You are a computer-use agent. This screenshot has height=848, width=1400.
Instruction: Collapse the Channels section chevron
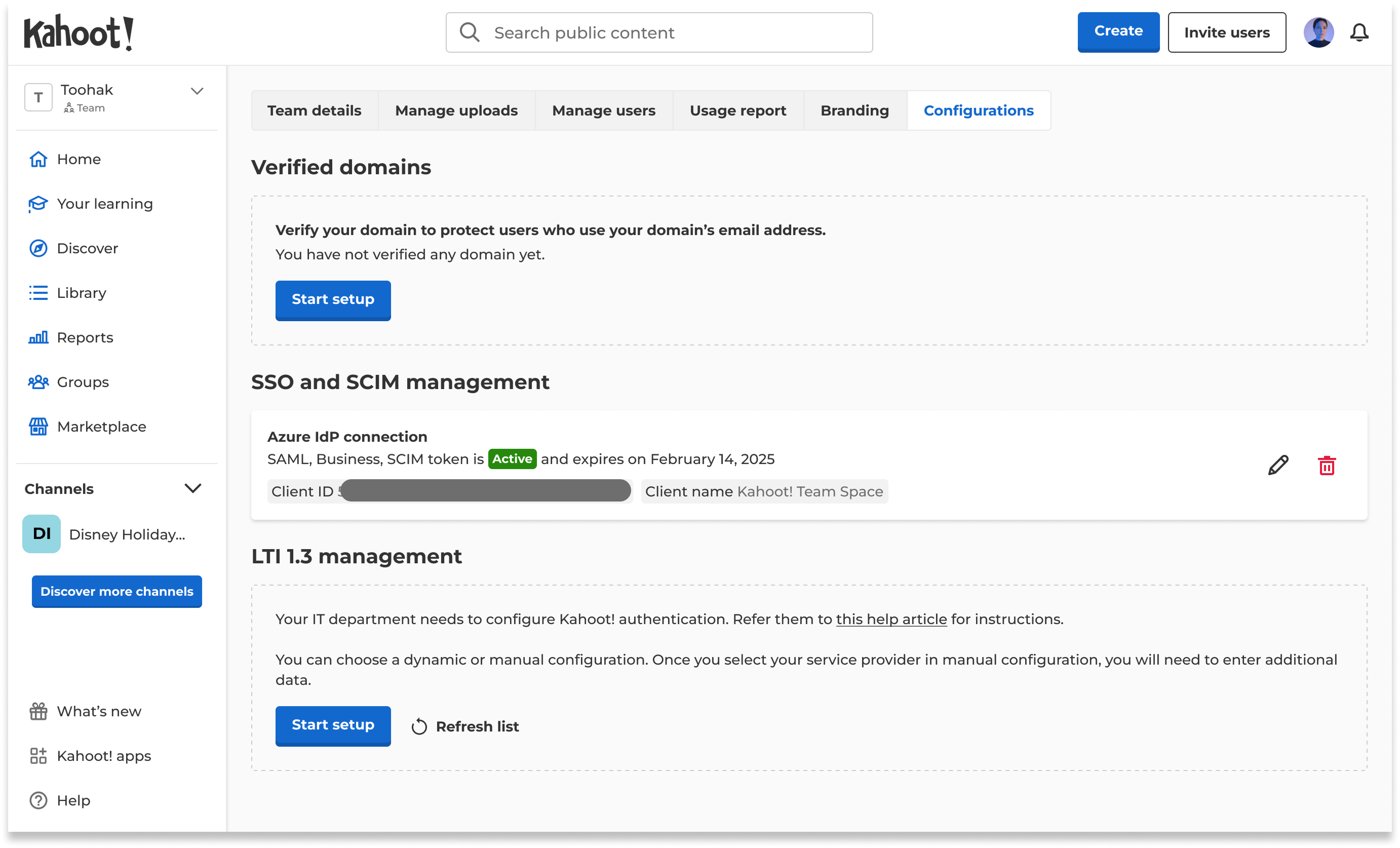point(193,488)
